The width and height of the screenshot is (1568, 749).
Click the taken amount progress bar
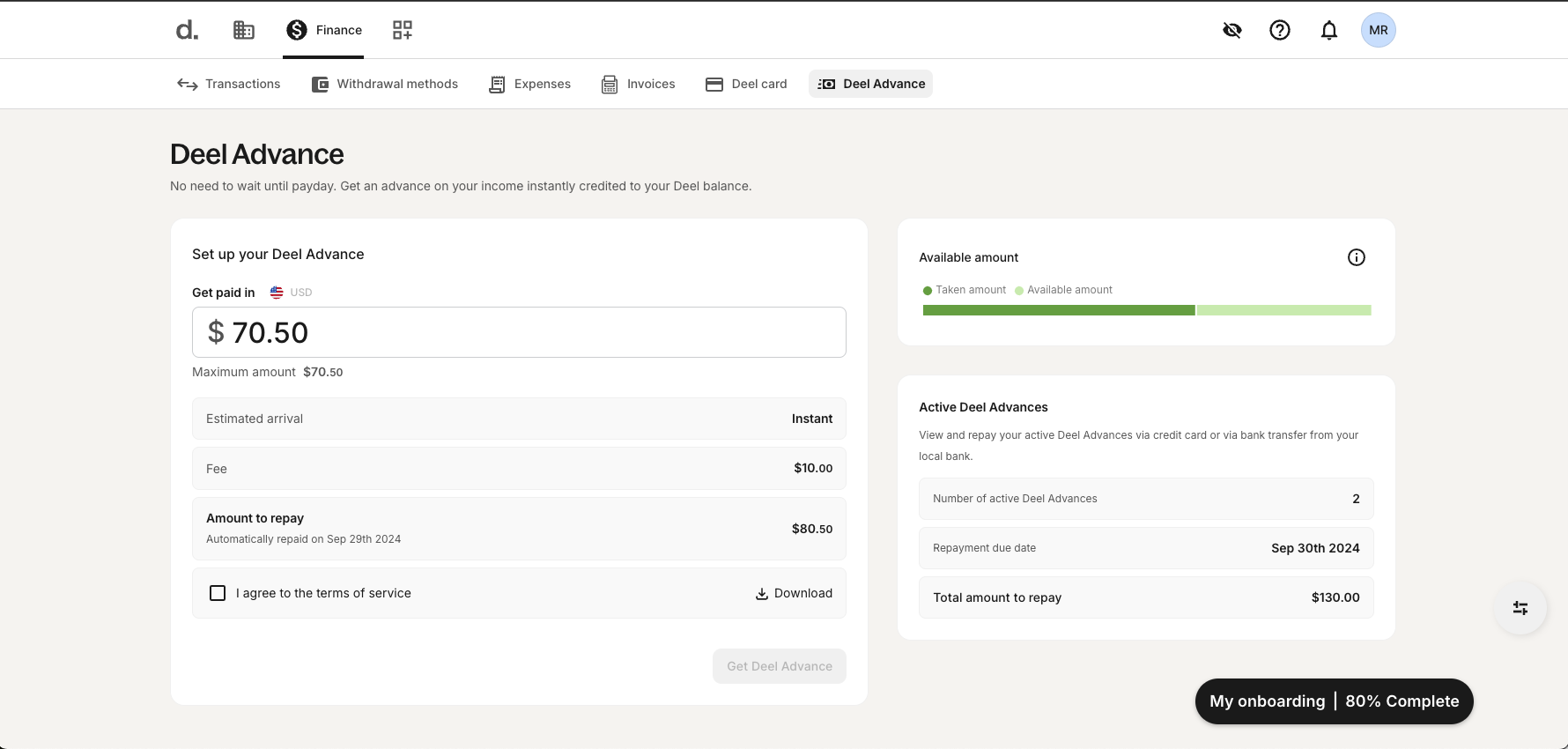(x=1058, y=310)
